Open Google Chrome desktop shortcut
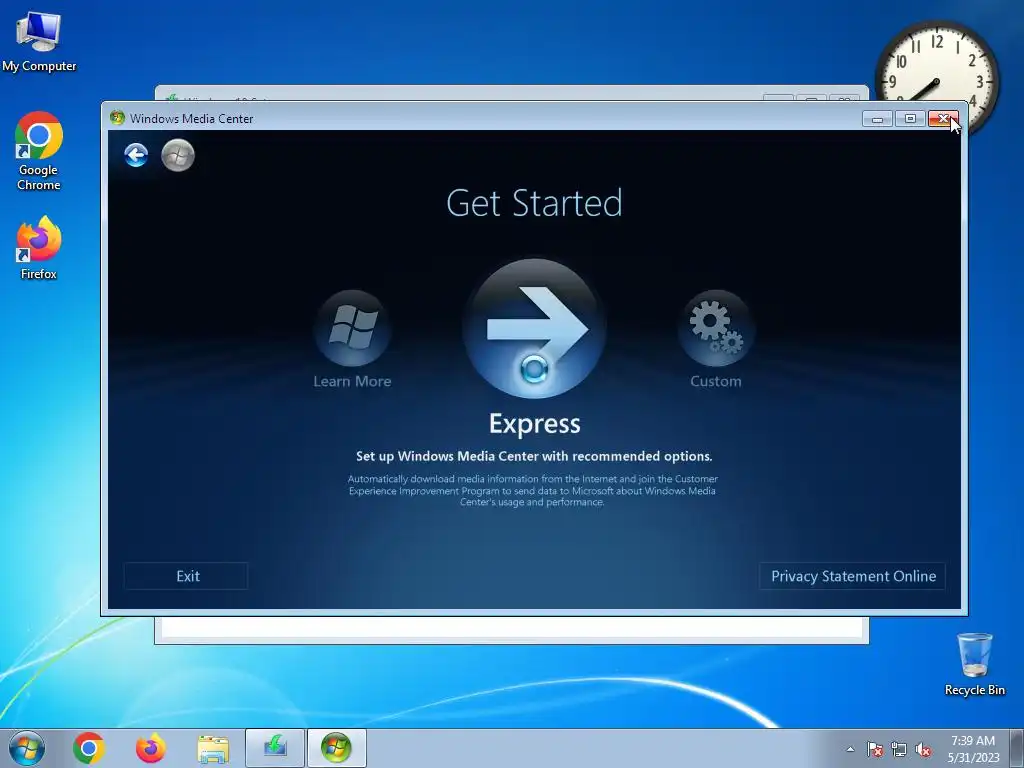This screenshot has width=1024, height=768. click(39, 151)
